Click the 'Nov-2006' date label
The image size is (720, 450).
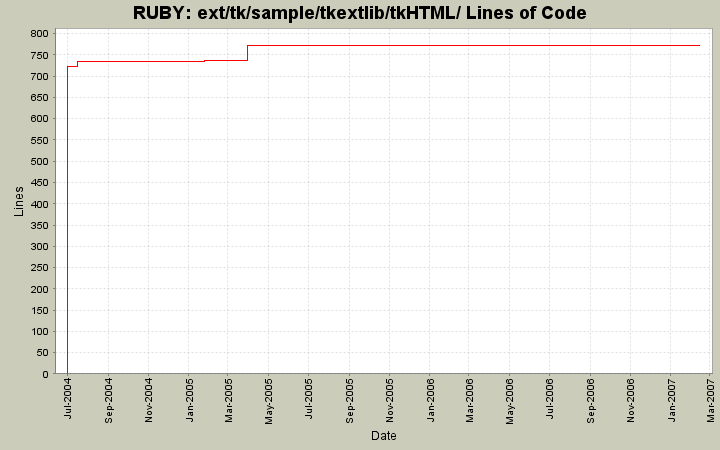pos(630,400)
